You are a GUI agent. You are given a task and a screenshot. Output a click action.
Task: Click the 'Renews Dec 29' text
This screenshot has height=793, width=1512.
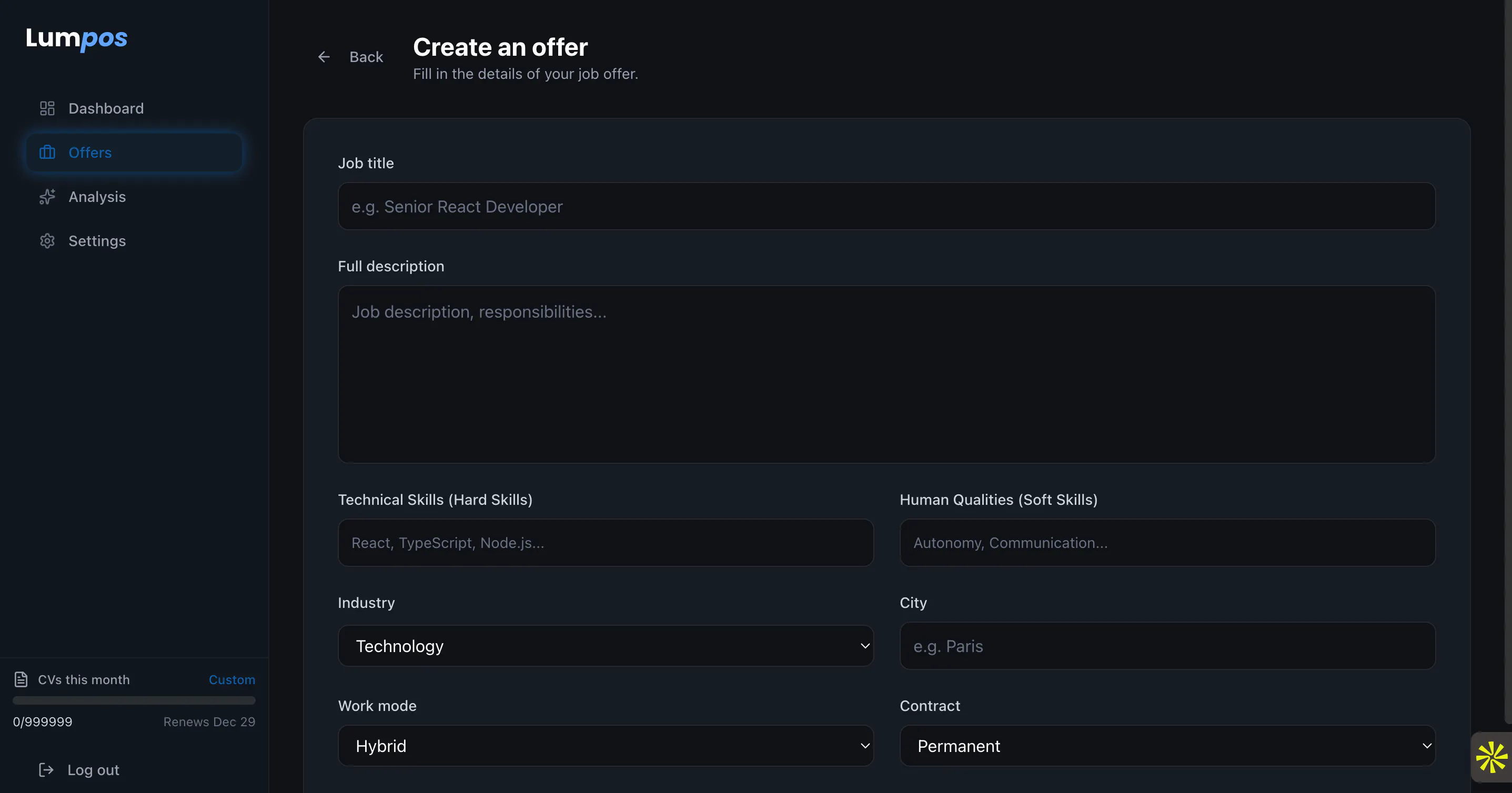209,721
